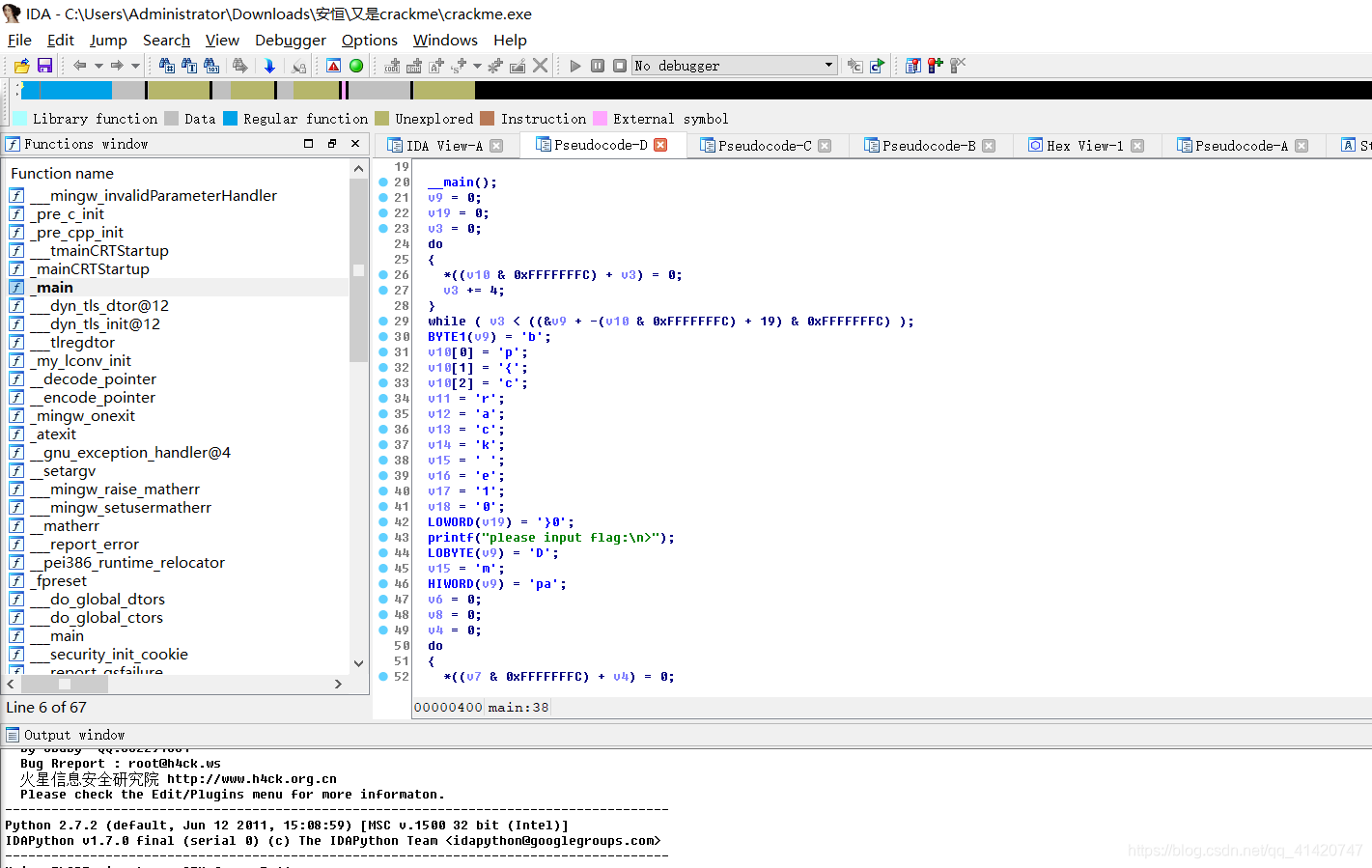The height and width of the screenshot is (868, 1372).
Task: Click the Regular function blue legend swatch
Action: (x=230, y=119)
